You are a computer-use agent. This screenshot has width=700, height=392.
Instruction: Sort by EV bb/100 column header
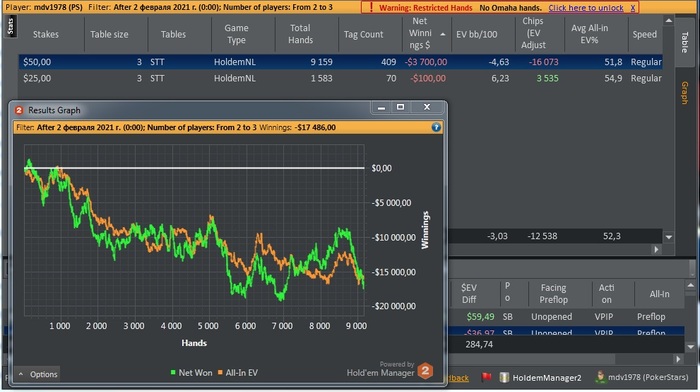coord(476,34)
